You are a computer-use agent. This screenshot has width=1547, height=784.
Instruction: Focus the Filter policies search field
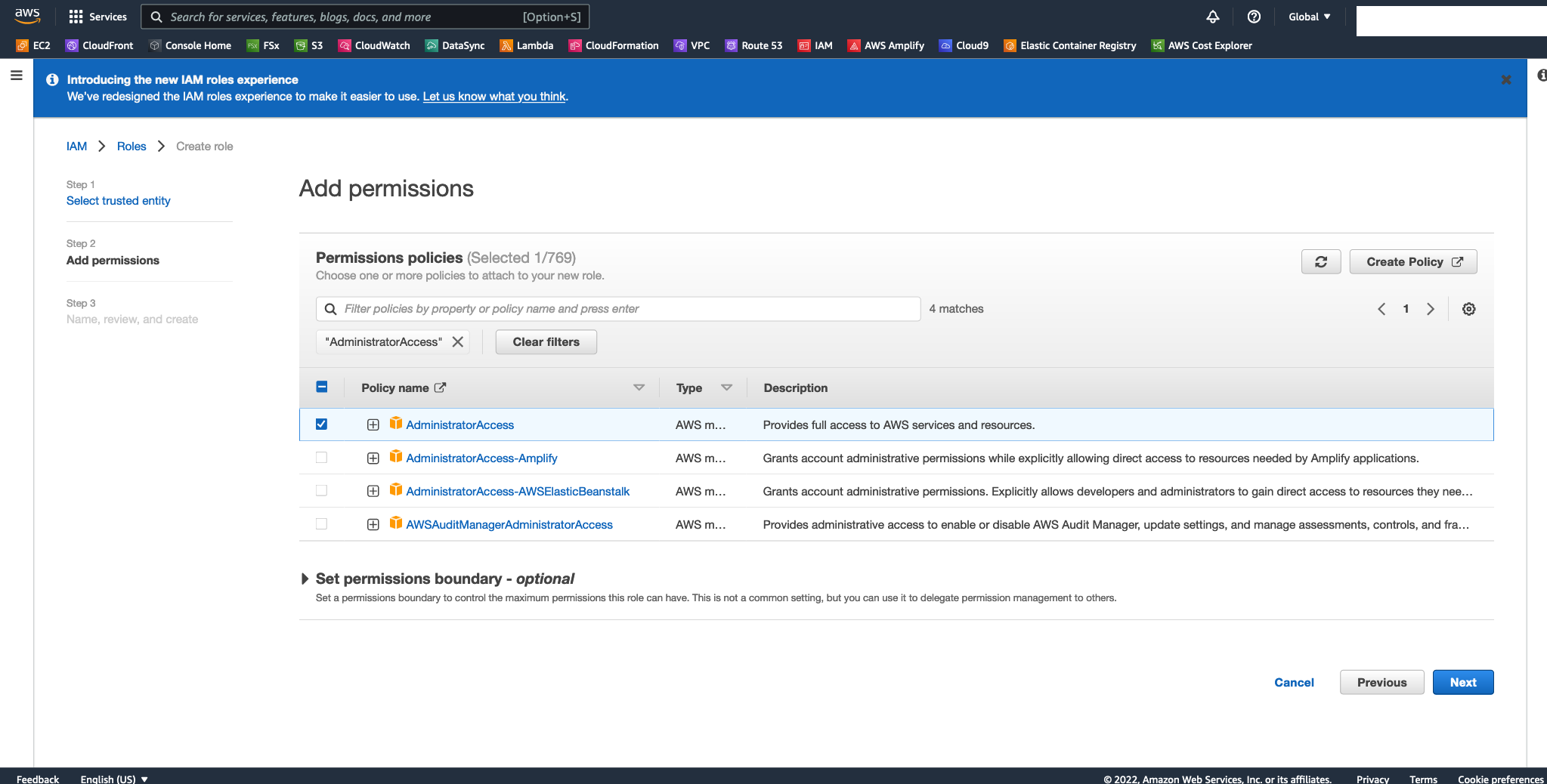click(x=618, y=309)
